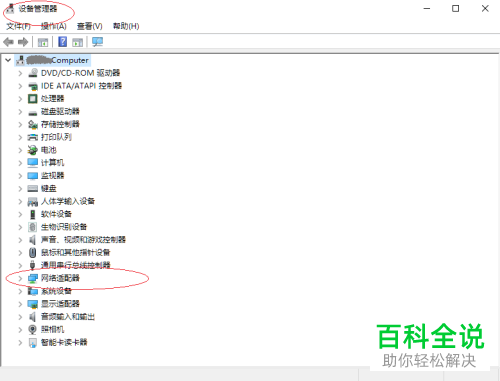Click the 通用串行总线控制器 USB icon

click(x=33, y=265)
